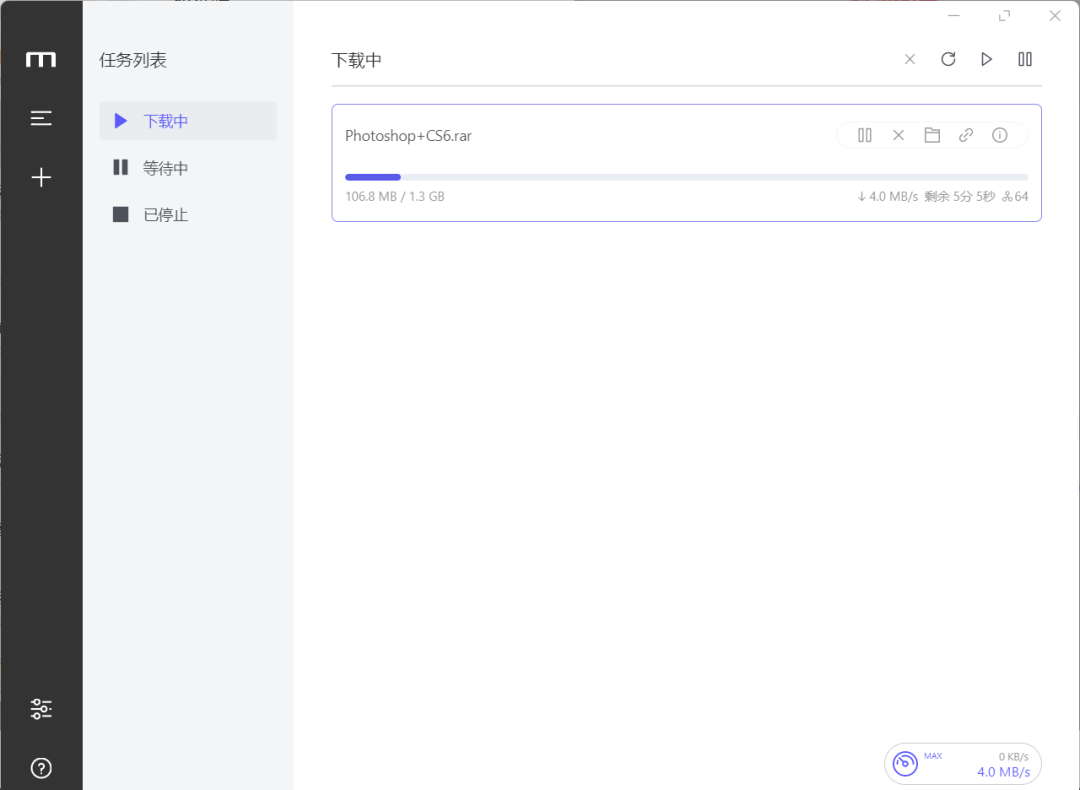The width and height of the screenshot is (1080, 790).
Task: Switch to the 已停止 list
Action: [188, 214]
